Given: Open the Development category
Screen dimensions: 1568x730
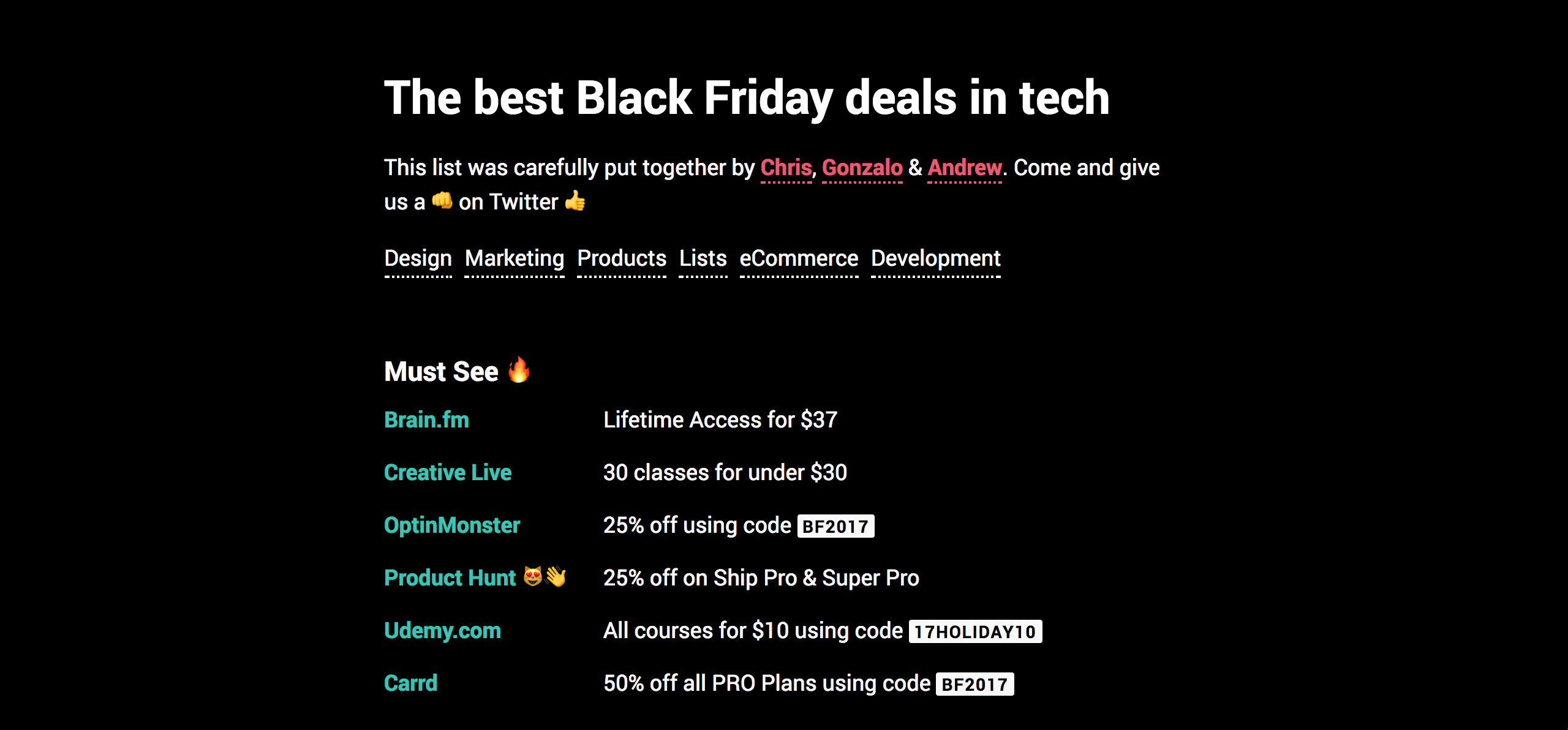Looking at the screenshot, I should click(x=935, y=258).
